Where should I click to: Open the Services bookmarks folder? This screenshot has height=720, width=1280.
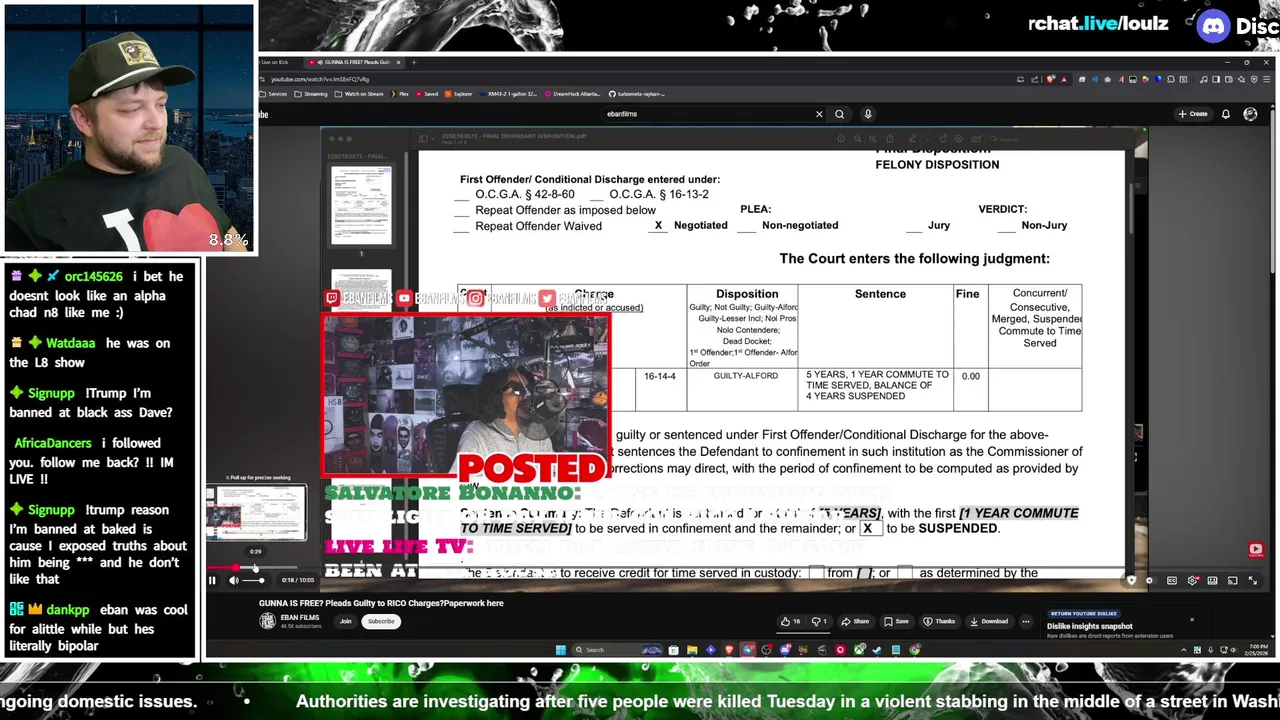(x=273, y=94)
